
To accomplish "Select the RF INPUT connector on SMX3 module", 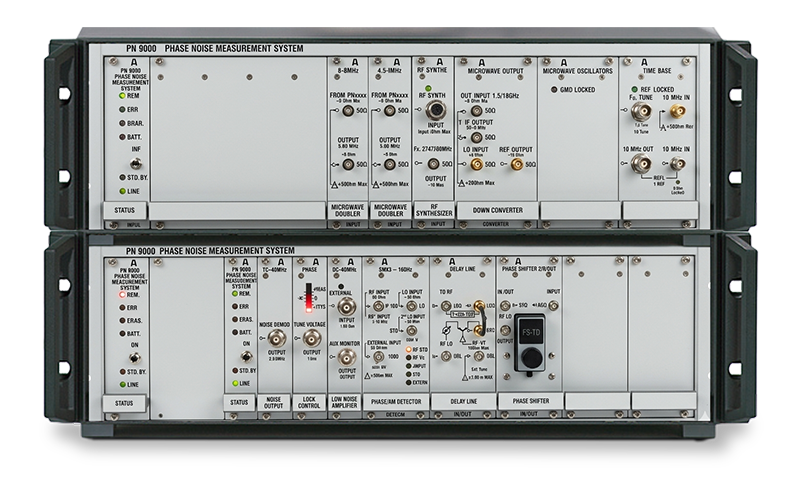I will pos(379,306).
